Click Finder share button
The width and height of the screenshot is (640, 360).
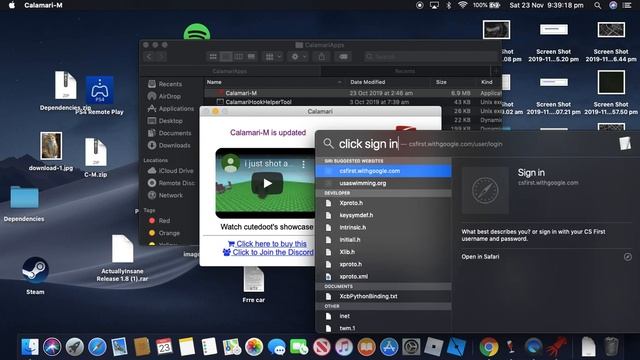click(x=322, y=57)
